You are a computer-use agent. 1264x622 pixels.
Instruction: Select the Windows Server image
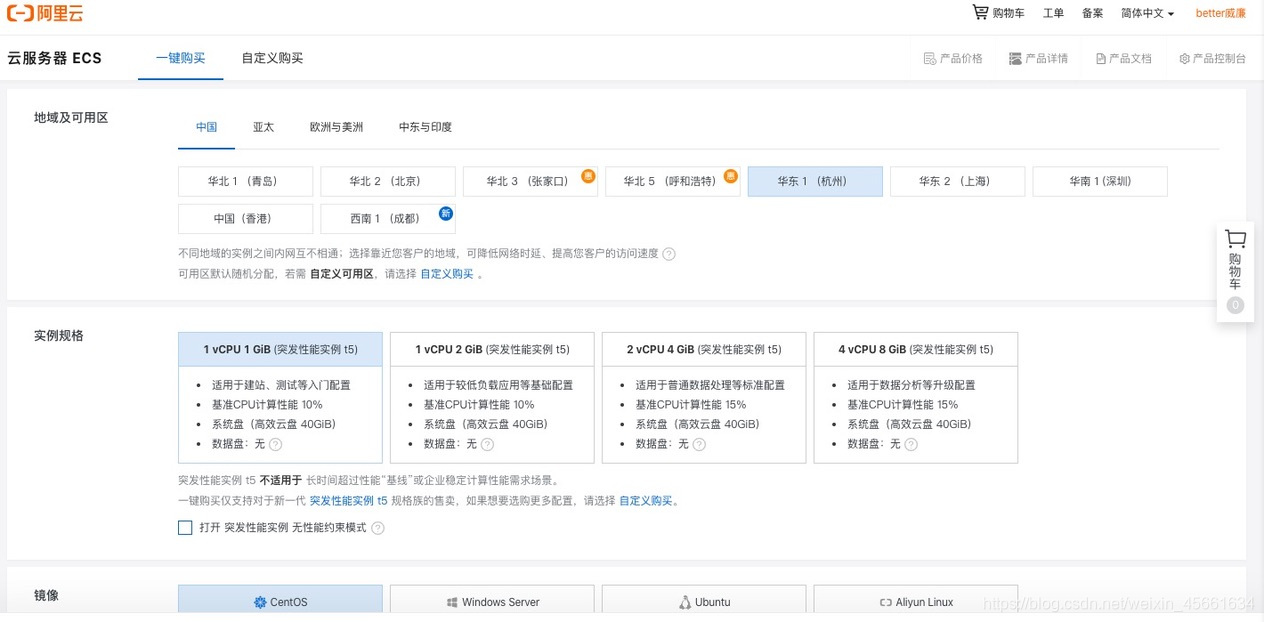492,601
